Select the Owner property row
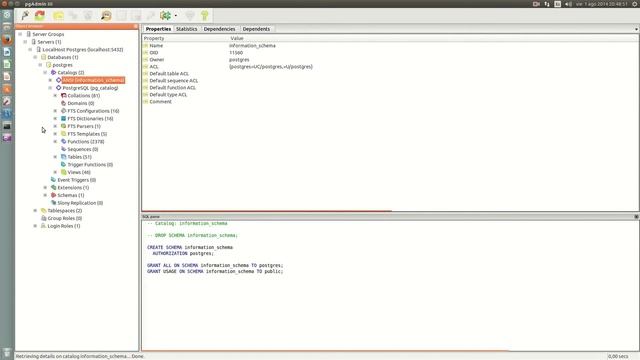640x360 pixels. click(390, 60)
